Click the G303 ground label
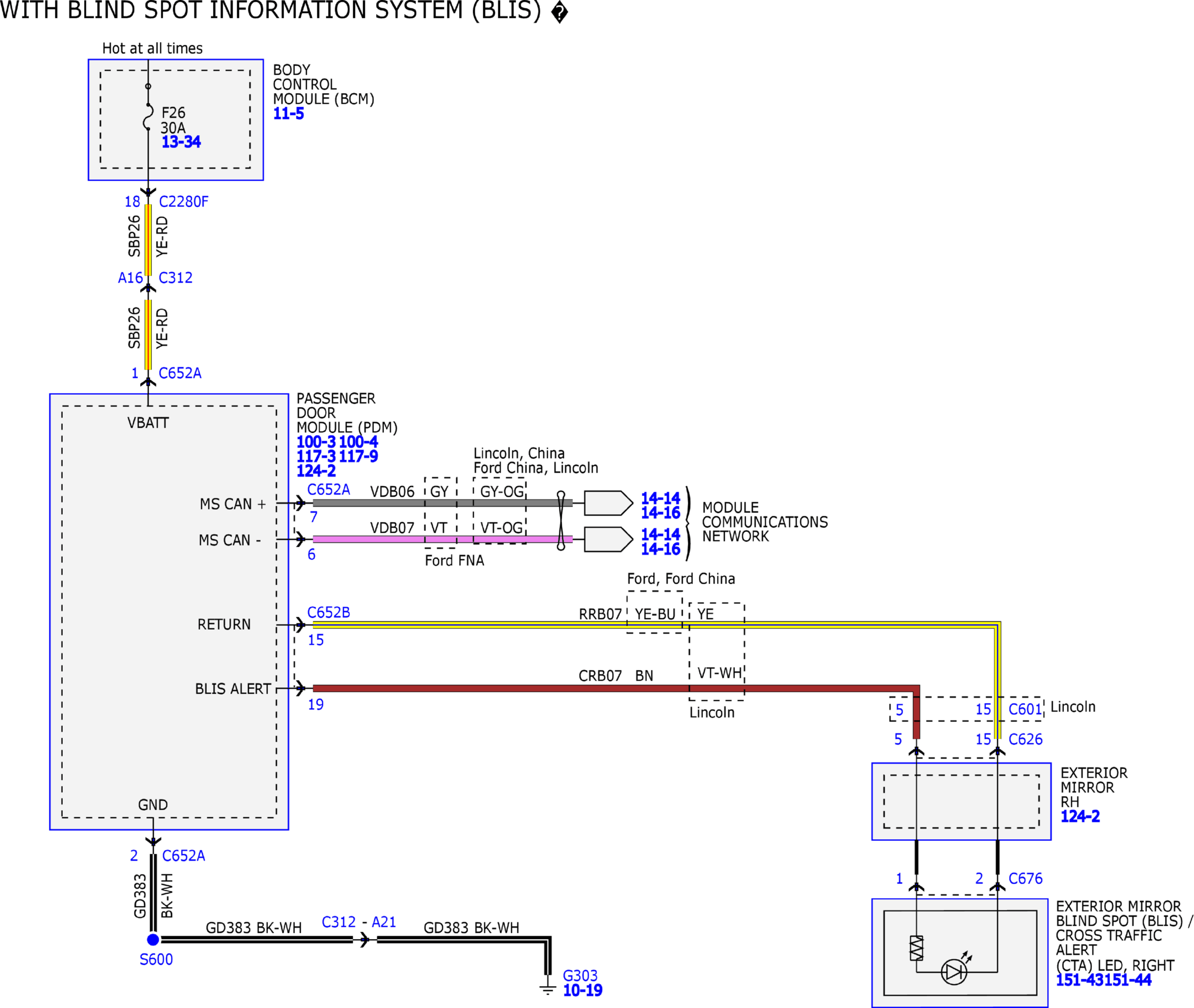 [580, 975]
